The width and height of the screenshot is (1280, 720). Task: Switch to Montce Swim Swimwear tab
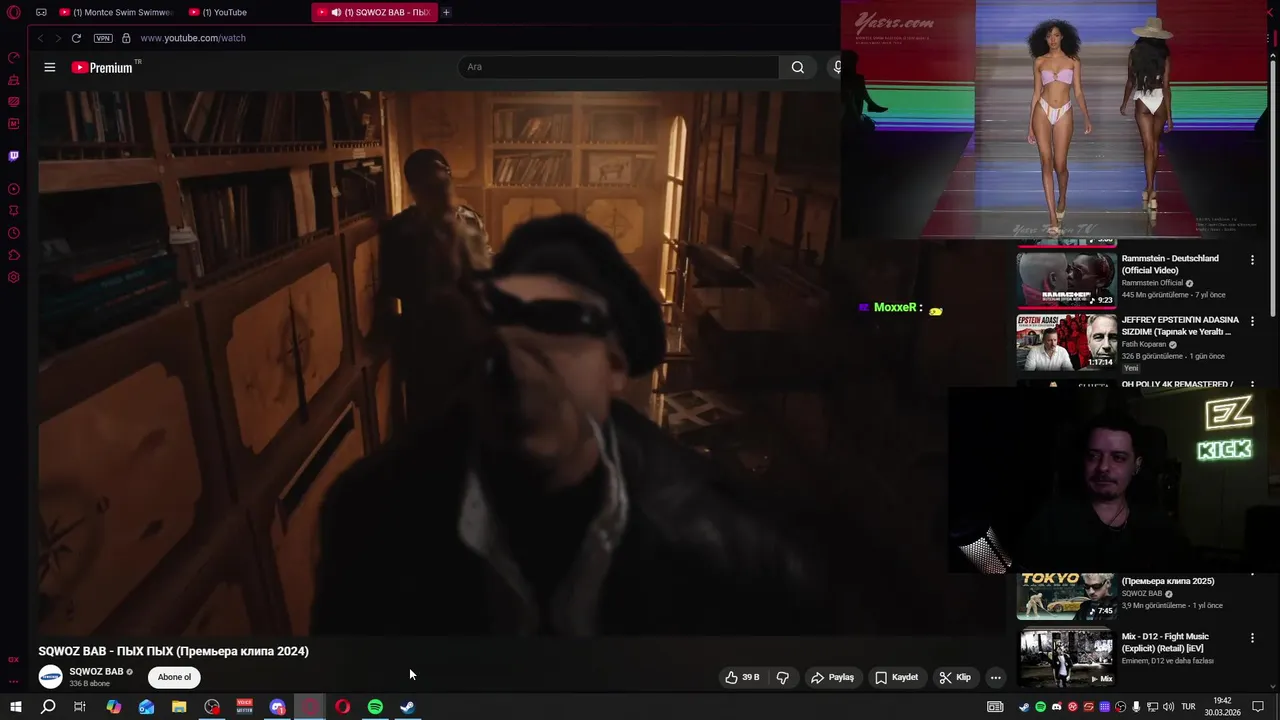coord(116,12)
